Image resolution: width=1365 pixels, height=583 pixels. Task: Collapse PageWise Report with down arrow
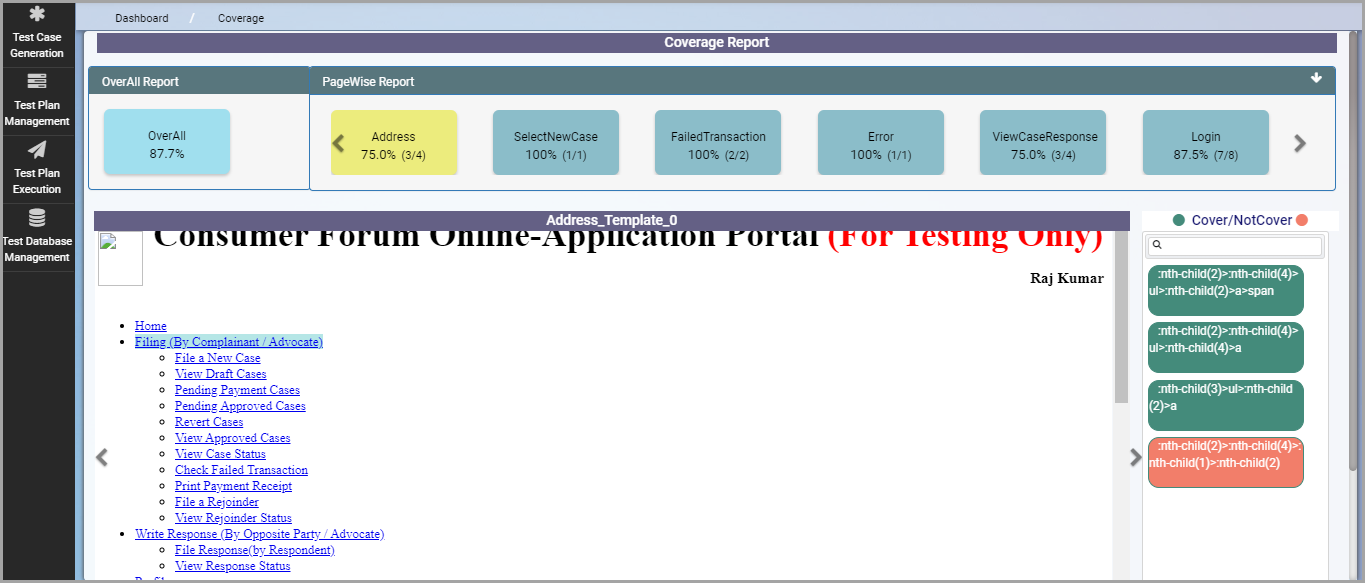[x=1316, y=79]
